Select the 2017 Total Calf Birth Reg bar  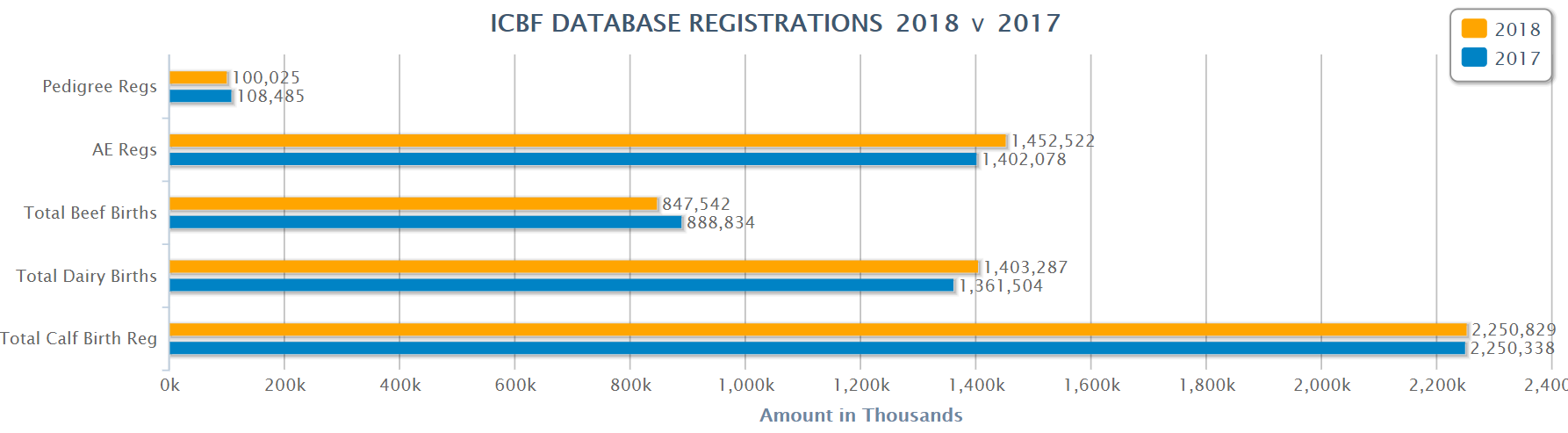point(817,349)
